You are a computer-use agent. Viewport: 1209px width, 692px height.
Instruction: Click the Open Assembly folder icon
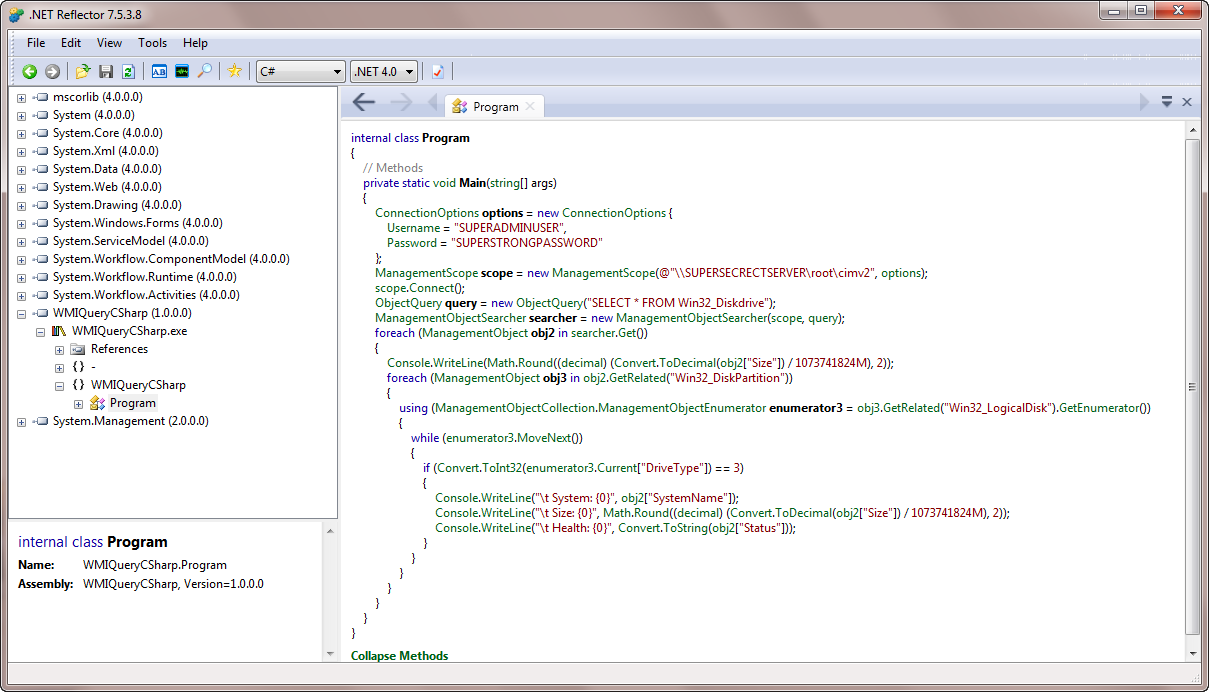pyautogui.click(x=83, y=71)
